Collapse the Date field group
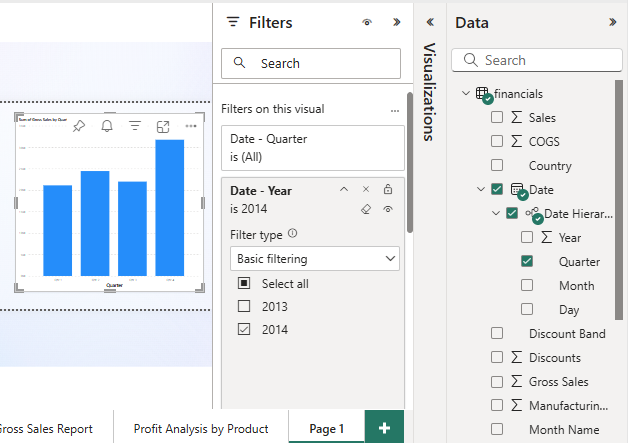The height and width of the screenshot is (443, 628). (x=481, y=189)
